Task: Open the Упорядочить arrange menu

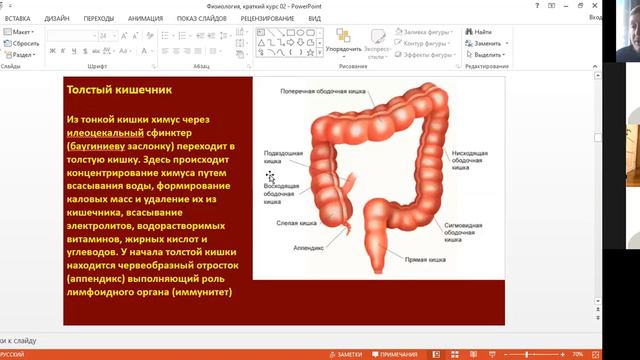Action: pyautogui.click(x=343, y=43)
